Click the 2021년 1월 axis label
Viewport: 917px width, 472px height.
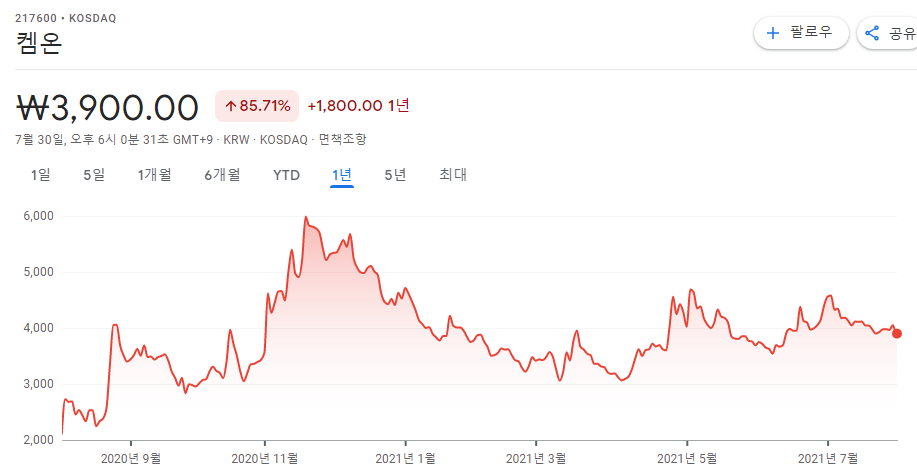pos(405,459)
